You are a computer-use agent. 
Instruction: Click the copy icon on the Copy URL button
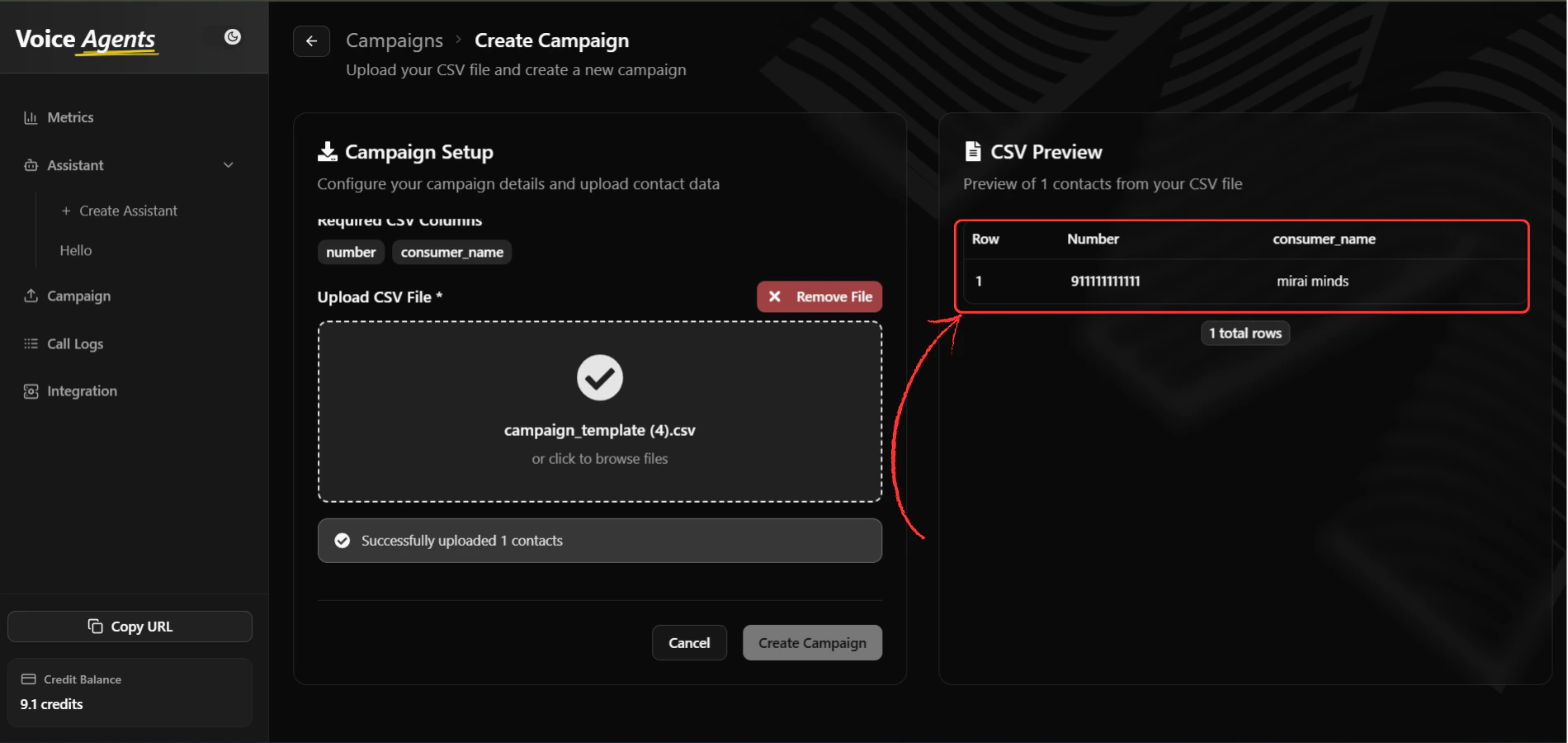click(x=97, y=626)
